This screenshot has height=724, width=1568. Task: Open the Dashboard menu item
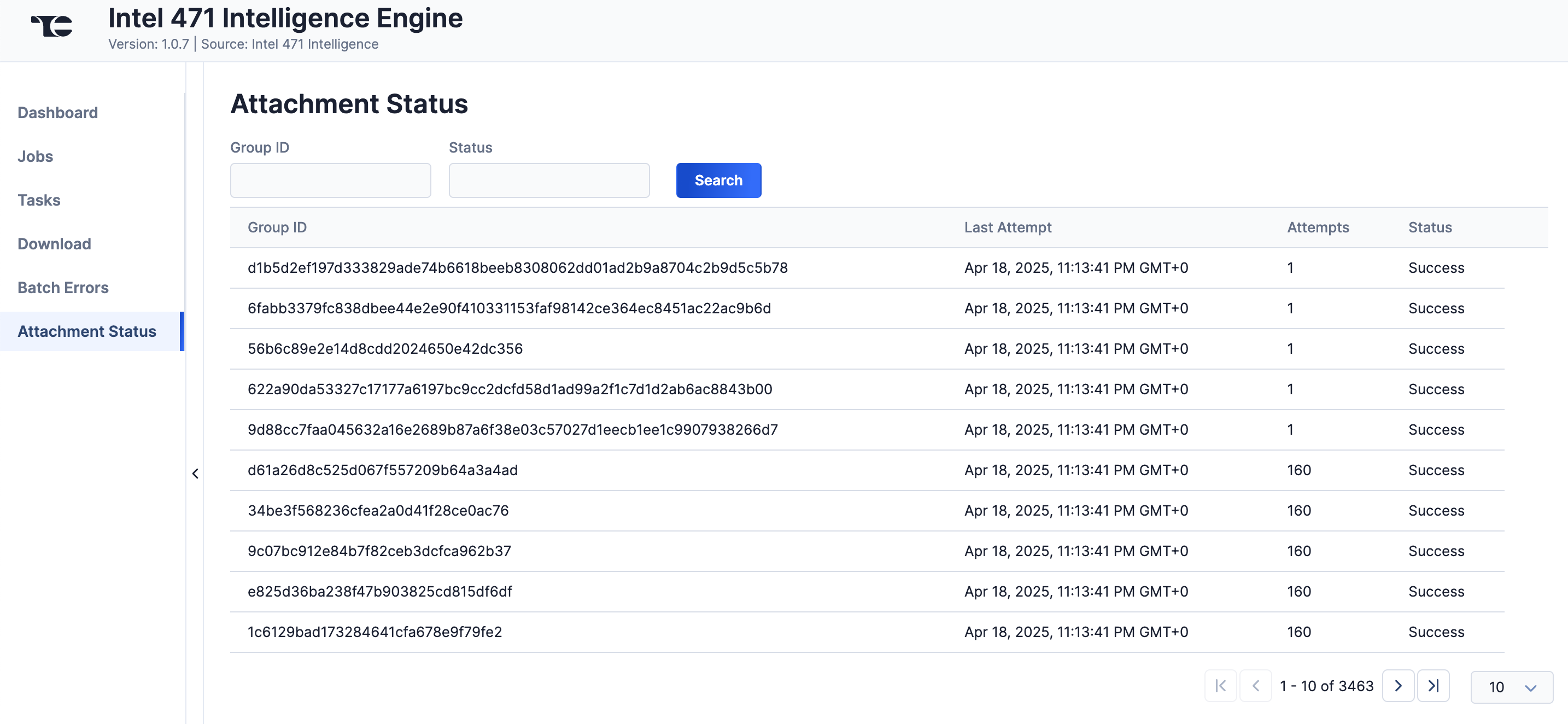point(57,113)
